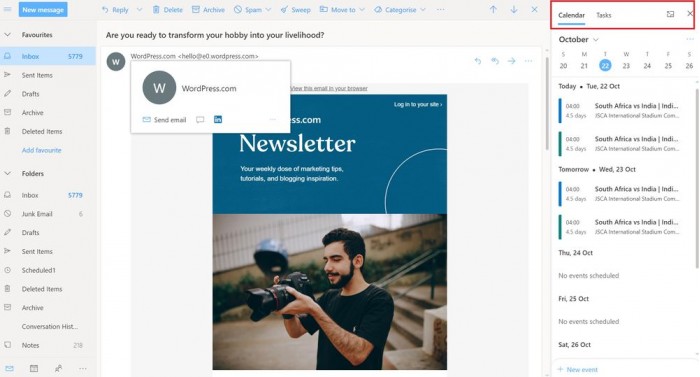Reply to the email from toolbar
700x377 pixels.
(x=115, y=9)
